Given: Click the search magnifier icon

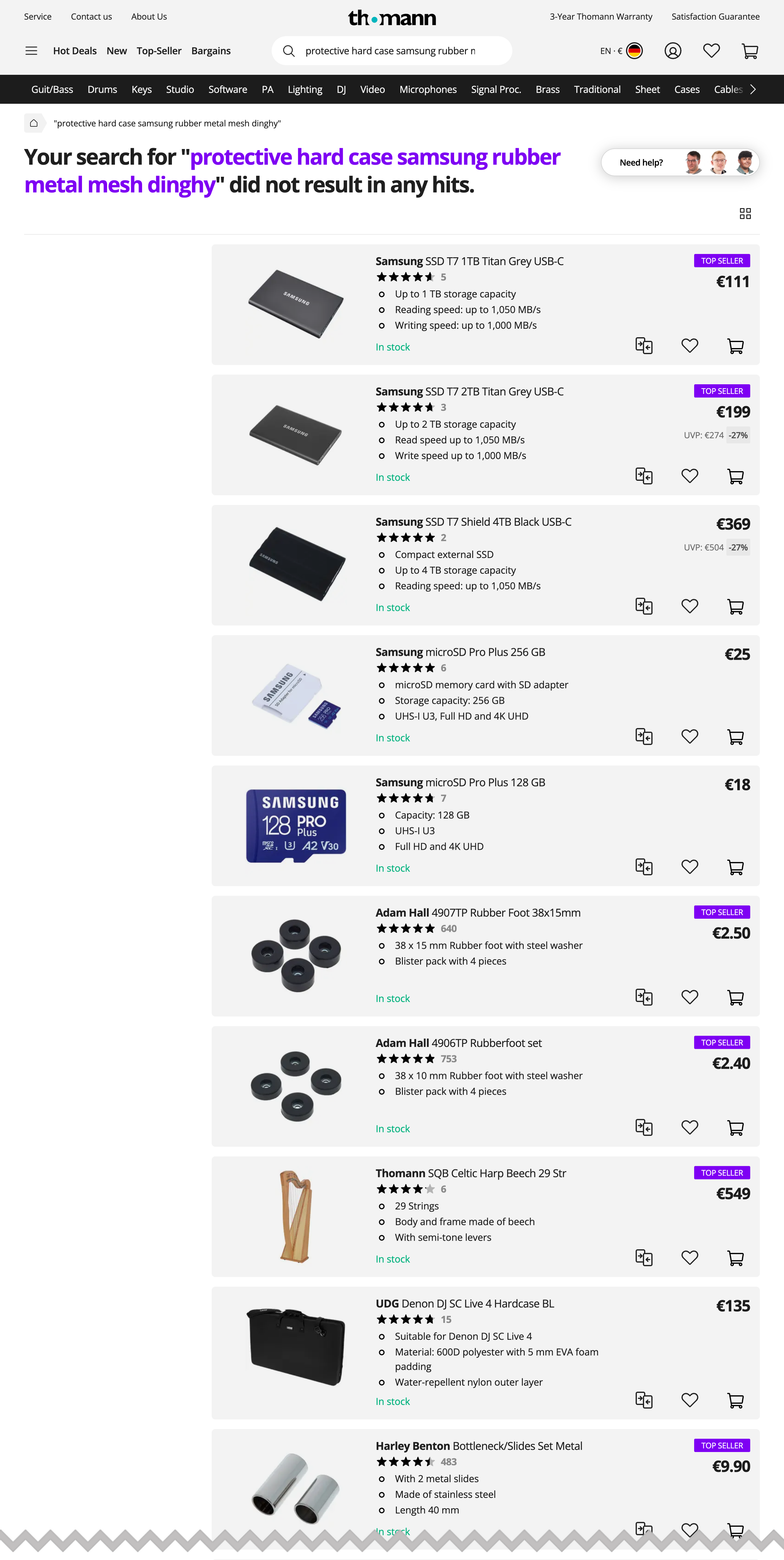Looking at the screenshot, I should tap(289, 51).
